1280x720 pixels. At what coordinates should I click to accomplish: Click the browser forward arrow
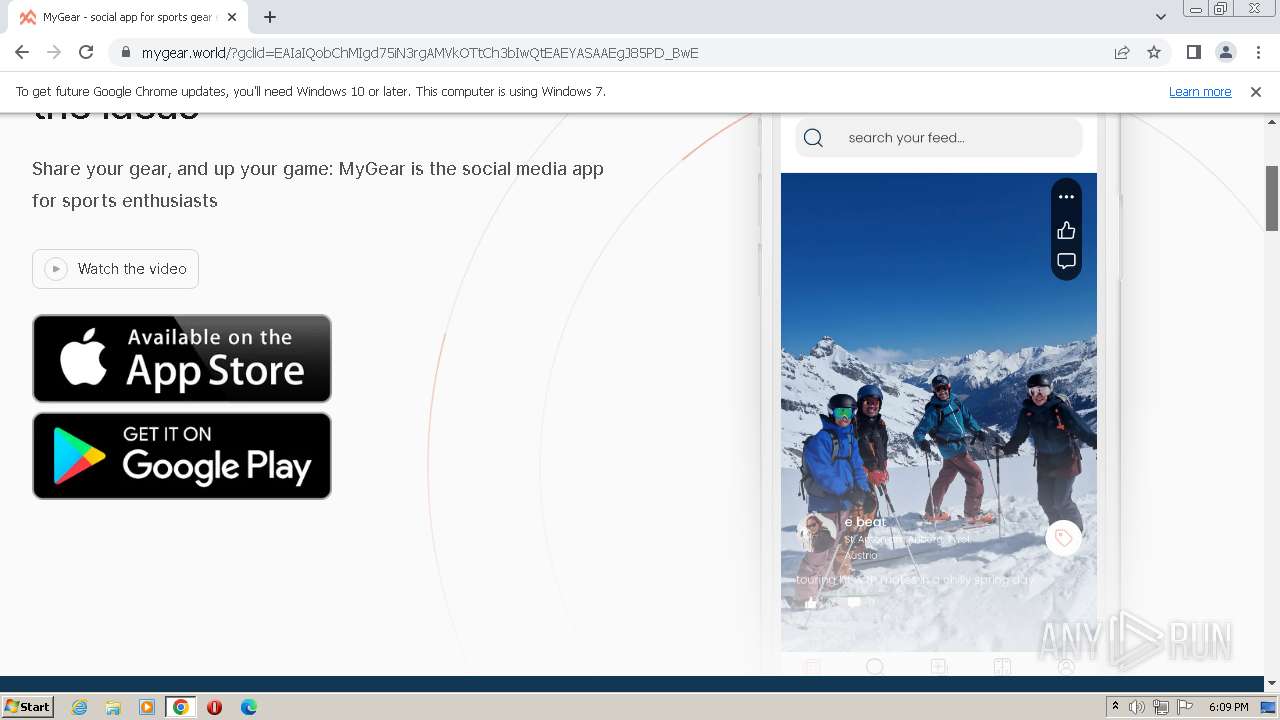pyautogui.click(x=54, y=53)
